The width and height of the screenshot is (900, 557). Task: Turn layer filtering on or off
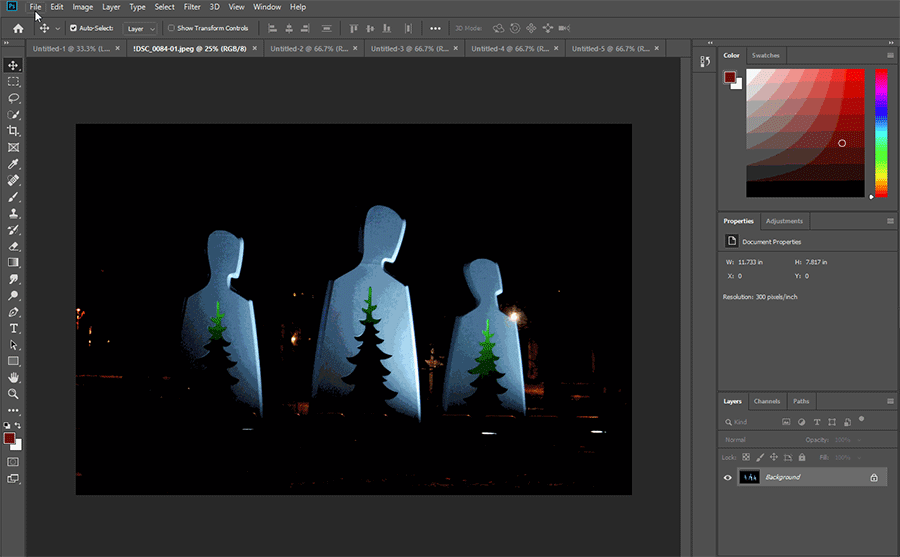tap(862, 419)
